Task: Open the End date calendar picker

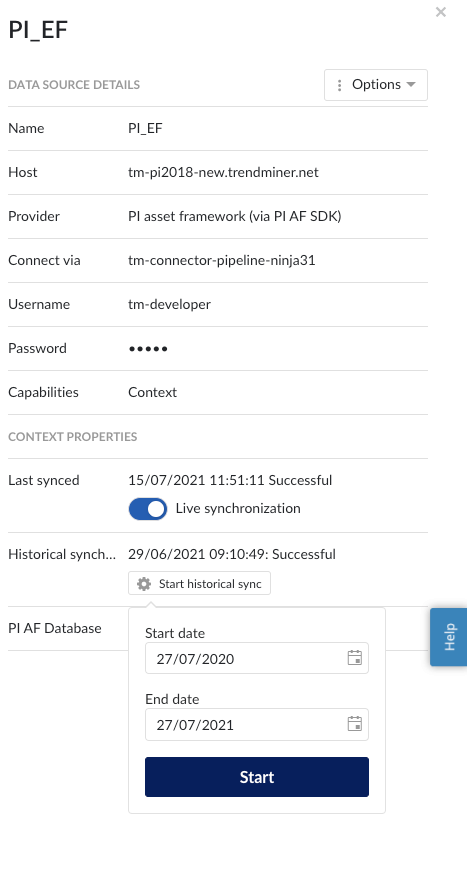Action: (x=355, y=724)
